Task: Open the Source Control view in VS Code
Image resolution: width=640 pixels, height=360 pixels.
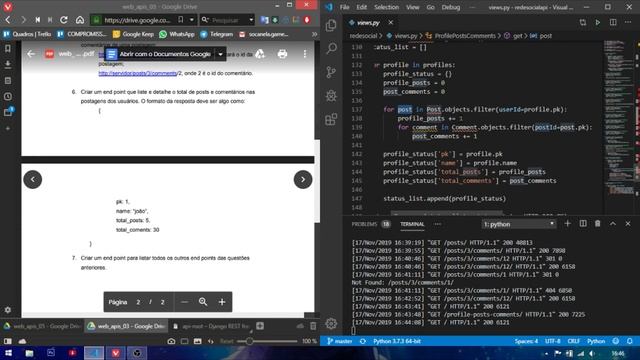Action: tap(331, 72)
